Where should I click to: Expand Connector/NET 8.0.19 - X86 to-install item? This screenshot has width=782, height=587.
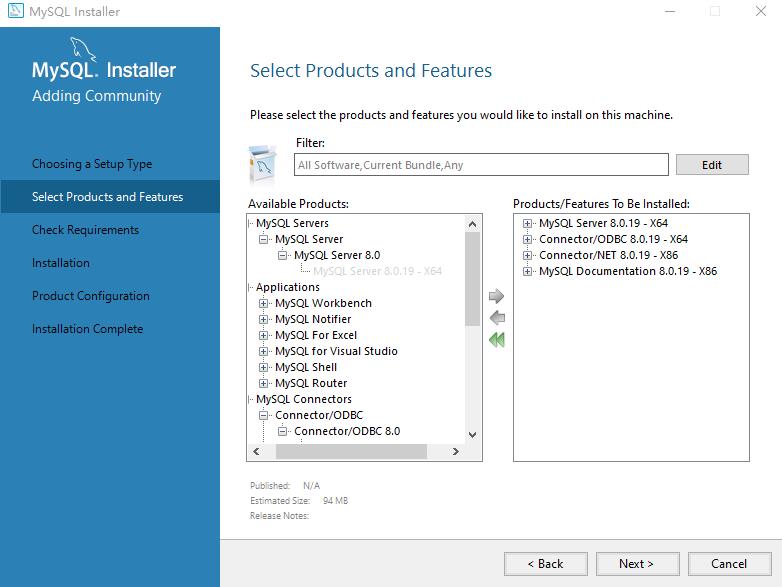pos(527,255)
